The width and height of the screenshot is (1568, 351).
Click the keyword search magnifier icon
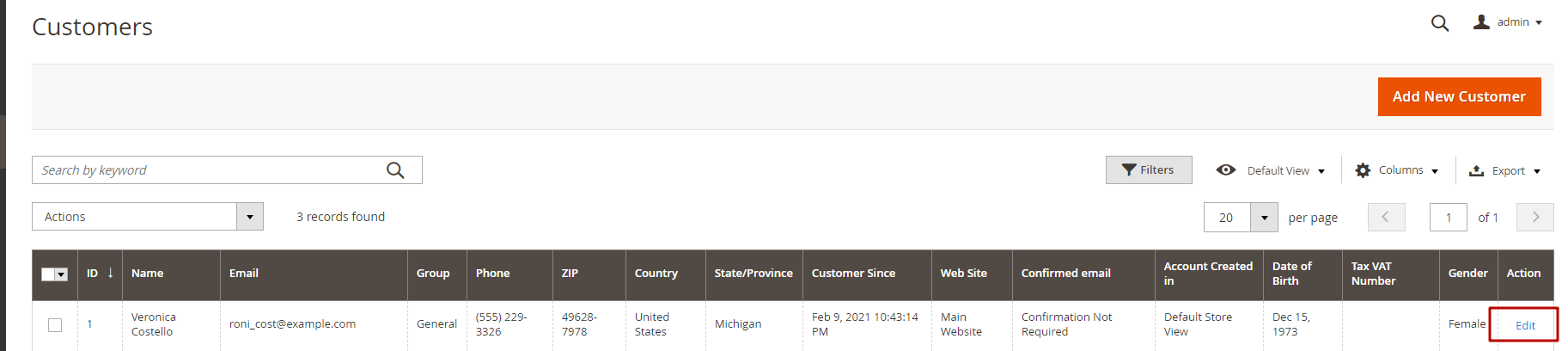[395, 170]
